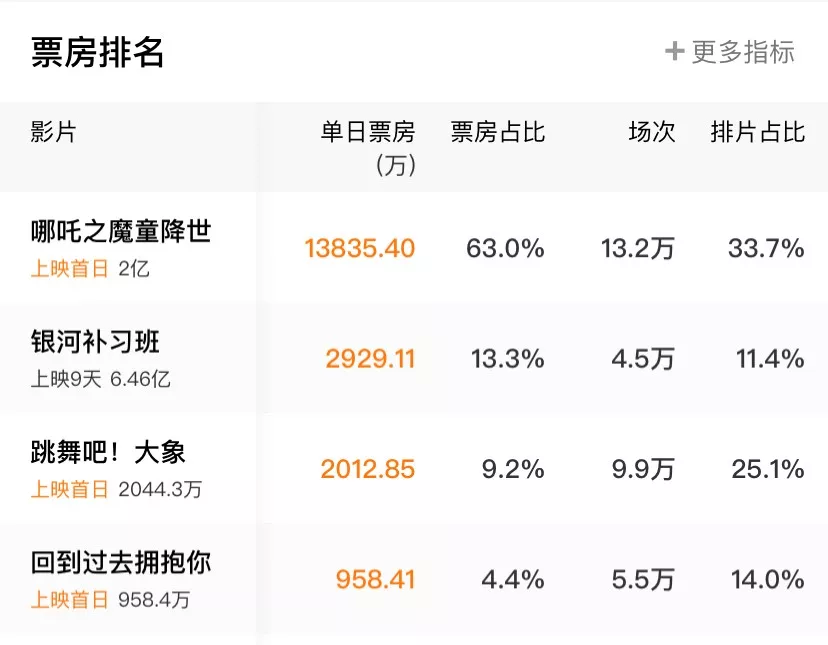The width and height of the screenshot is (828, 645).
Task: Select the 跳舞吧！大象 movie entry
Action: 110,452
